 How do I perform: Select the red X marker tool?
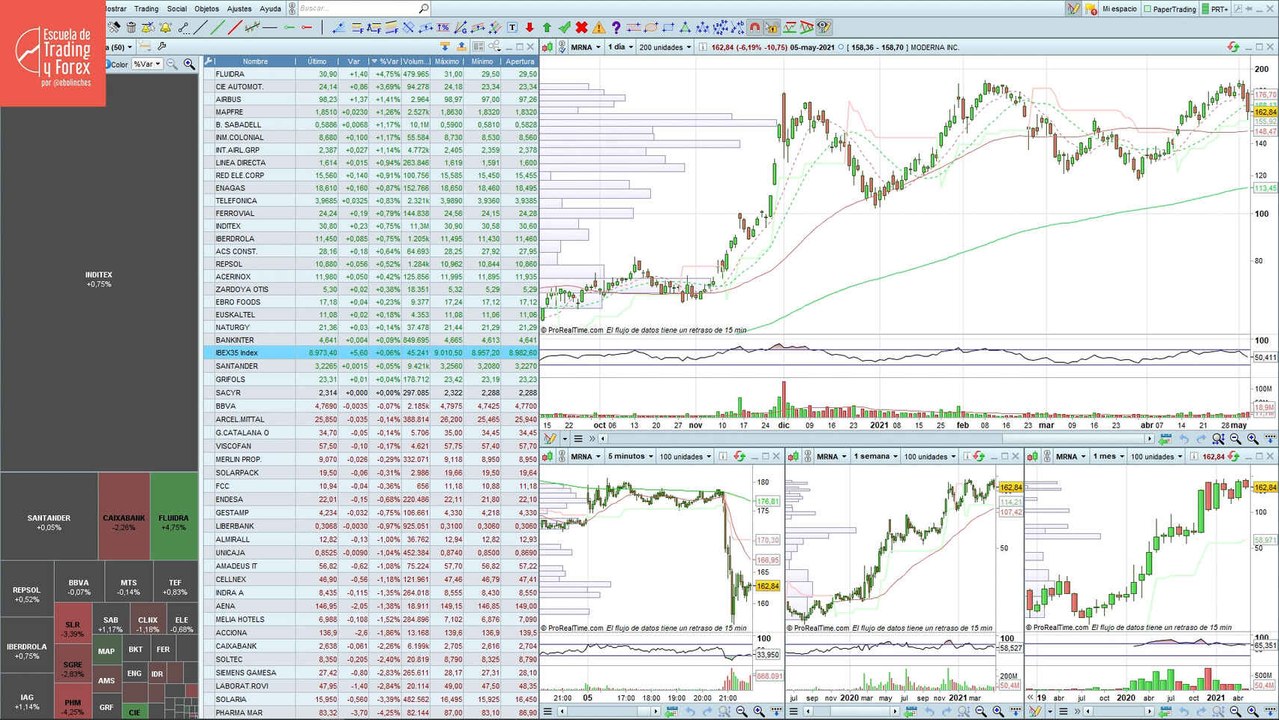point(581,27)
